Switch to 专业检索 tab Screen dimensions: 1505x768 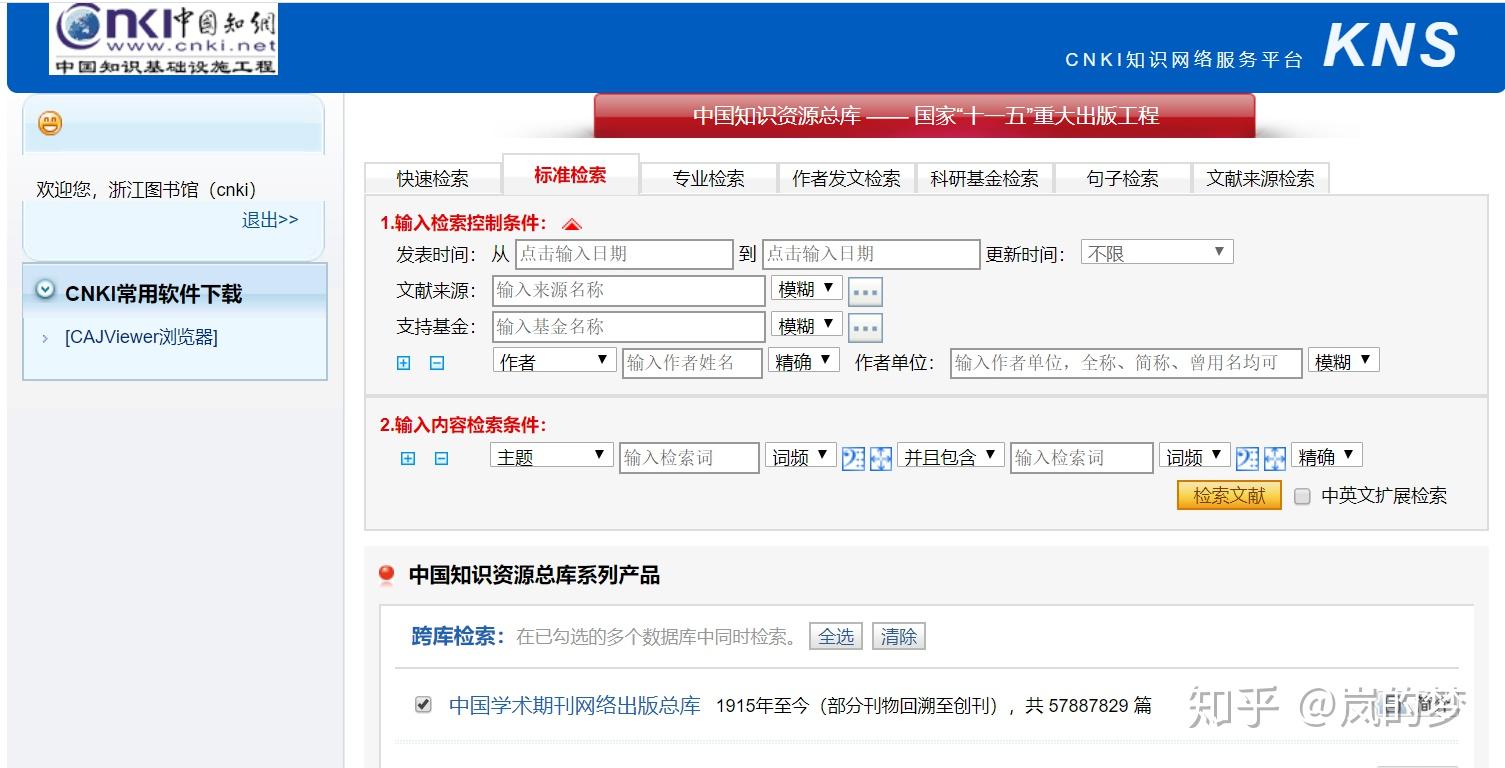pyautogui.click(x=708, y=179)
